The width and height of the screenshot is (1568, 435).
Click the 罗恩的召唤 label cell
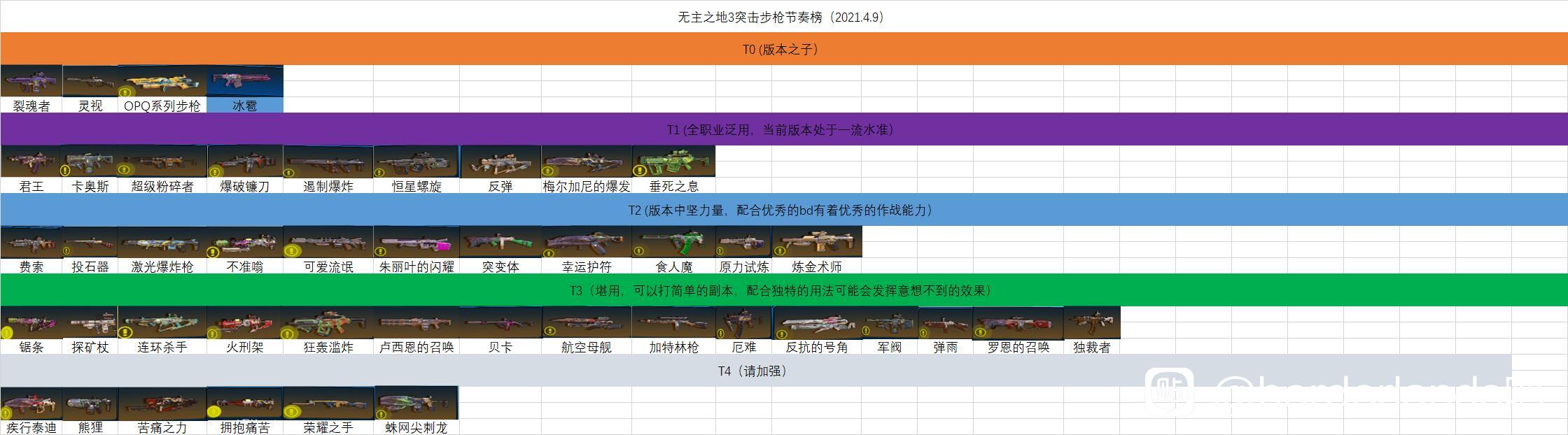1018,347
